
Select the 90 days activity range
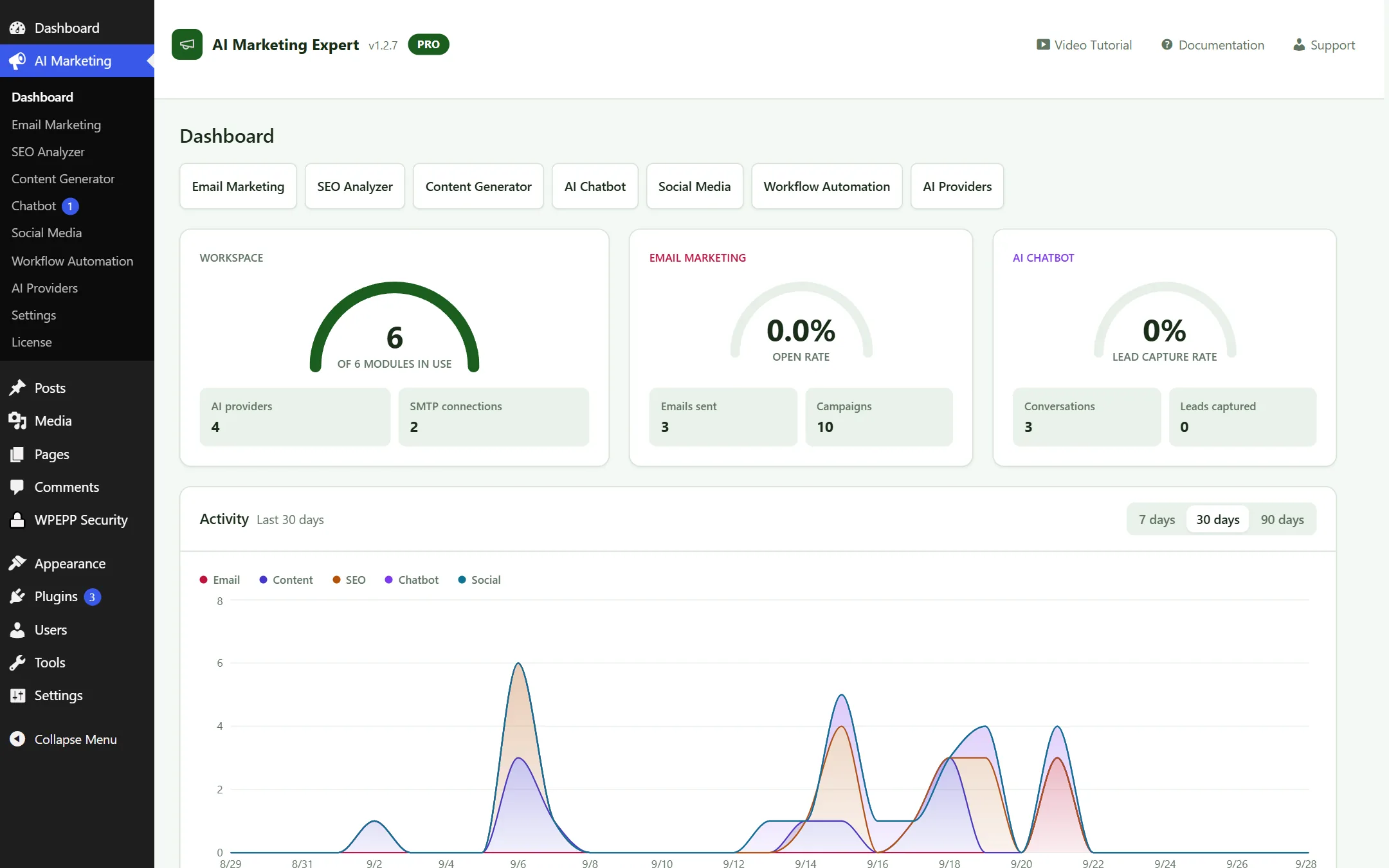1282,520
